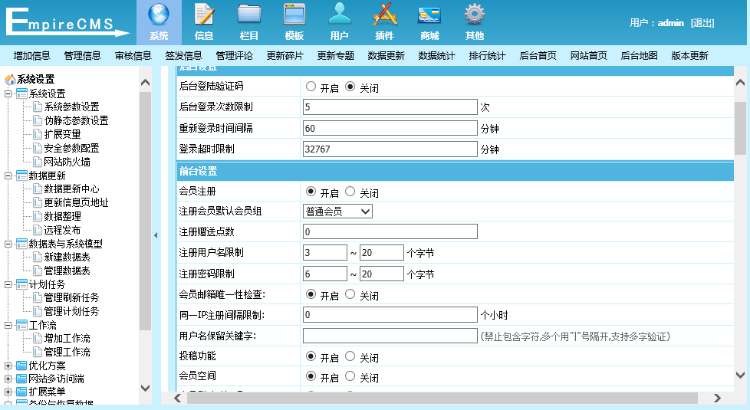Click the page icon beside 网站防火墙
Viewport: 750px width, 410px height.
click(x=37, y=162)
